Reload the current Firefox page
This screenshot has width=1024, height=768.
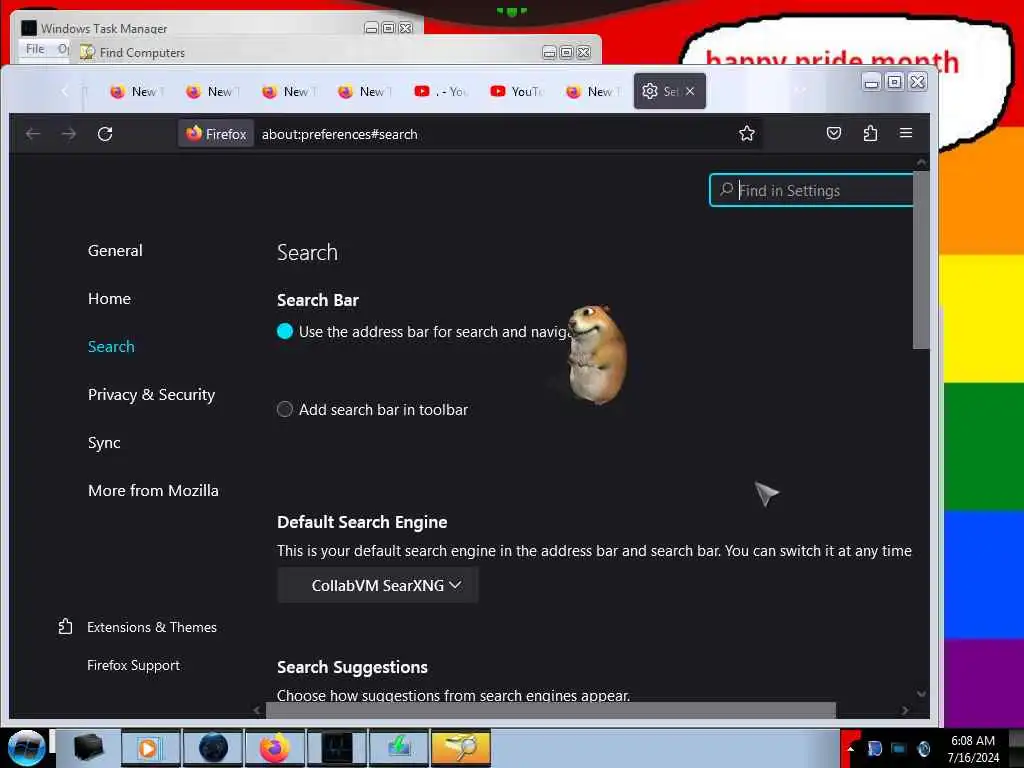[105, 134]
